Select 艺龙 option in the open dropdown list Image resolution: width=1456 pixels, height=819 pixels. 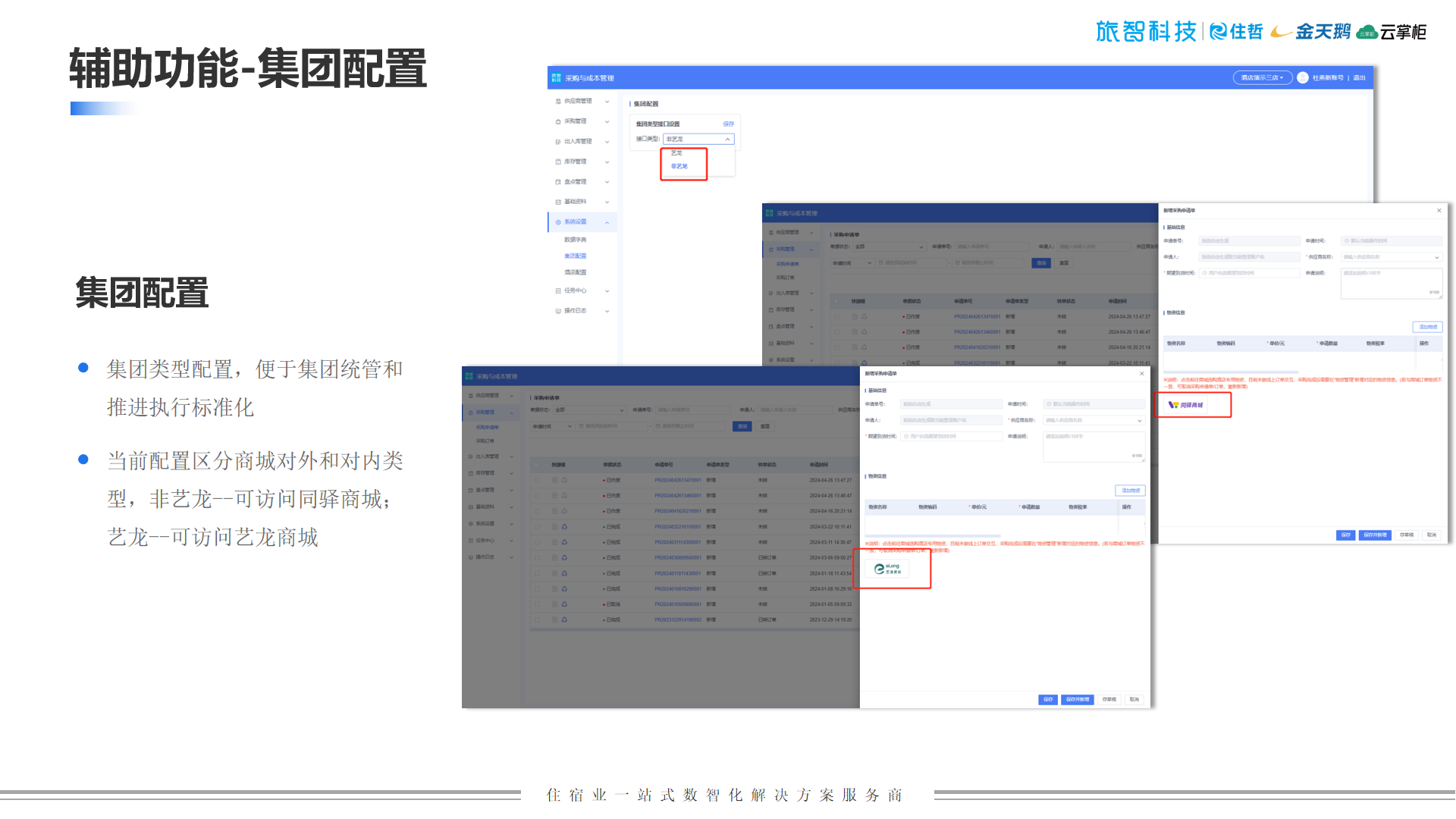(676, 153)
